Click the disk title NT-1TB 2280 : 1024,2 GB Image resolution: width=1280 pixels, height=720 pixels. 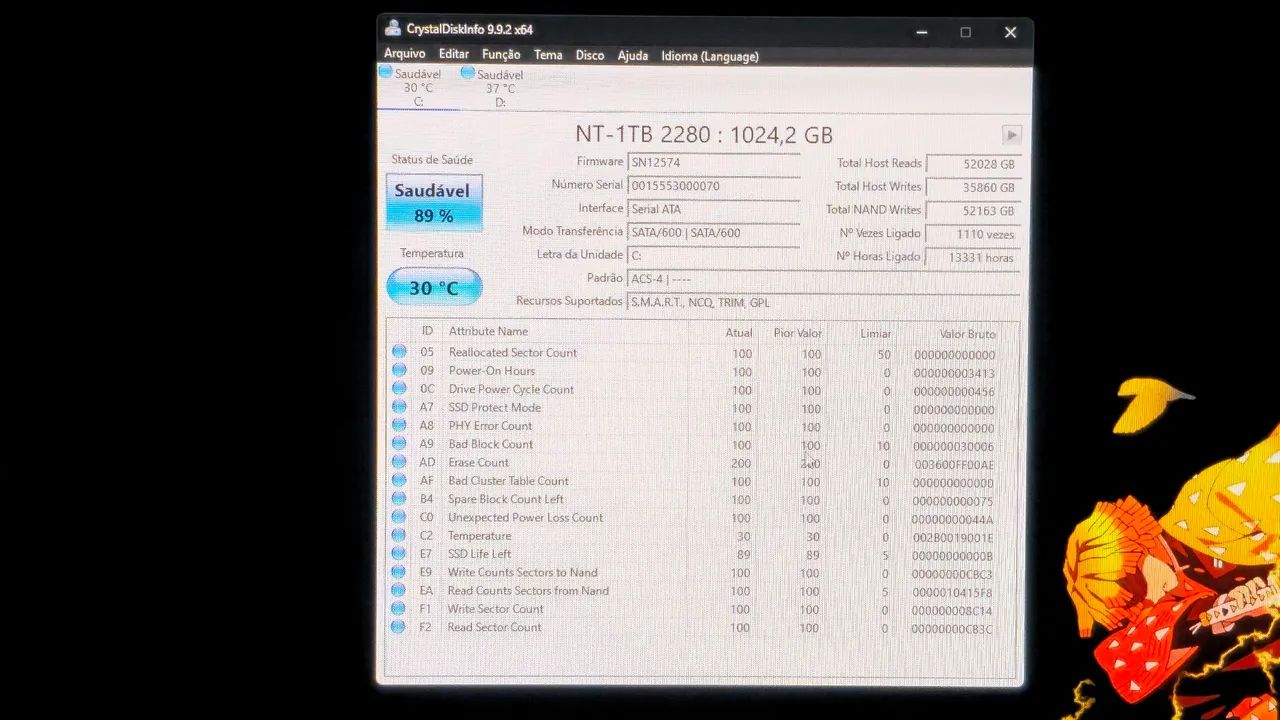click(703, 134)
